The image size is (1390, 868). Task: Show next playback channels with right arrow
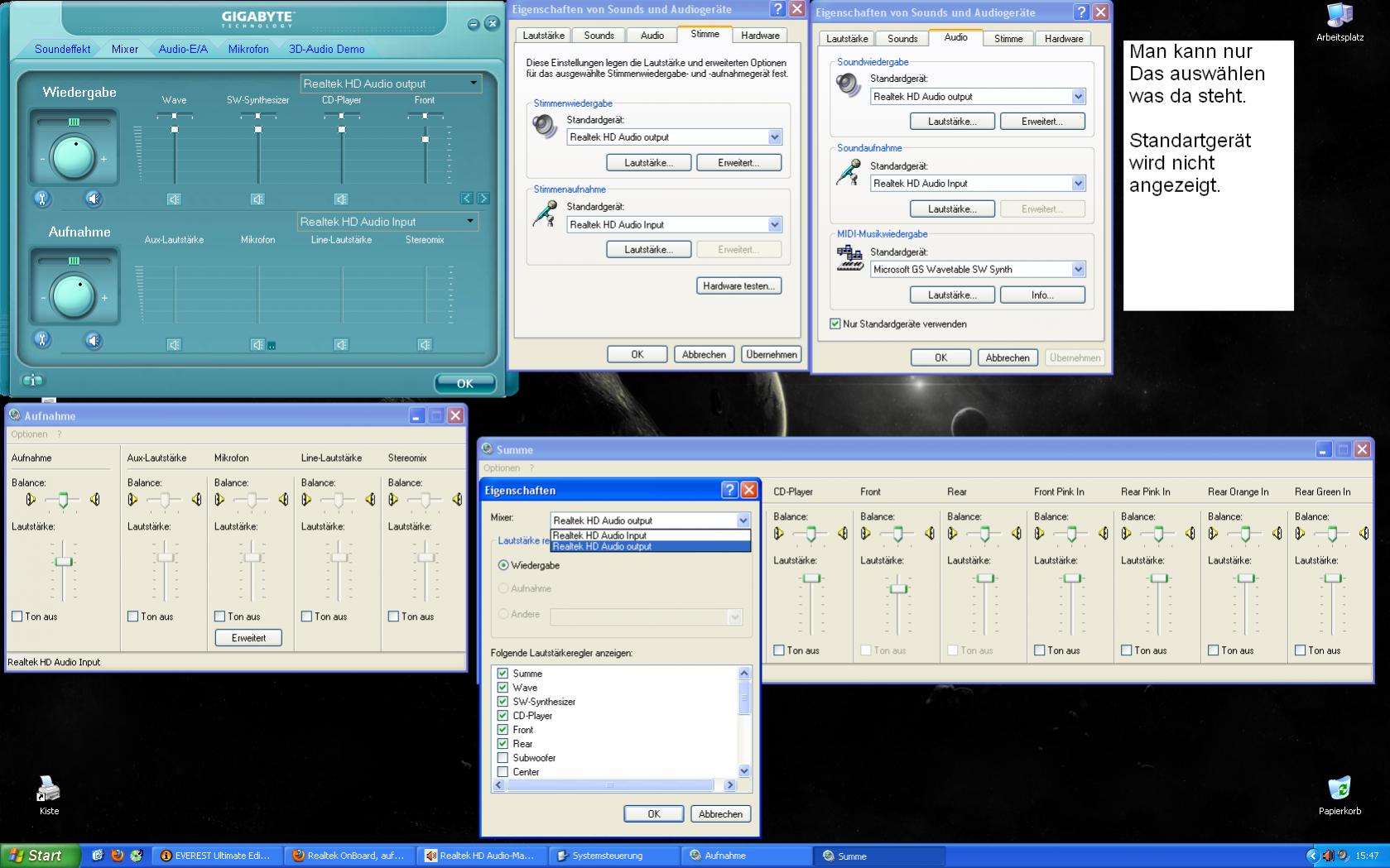pos(483,199)
